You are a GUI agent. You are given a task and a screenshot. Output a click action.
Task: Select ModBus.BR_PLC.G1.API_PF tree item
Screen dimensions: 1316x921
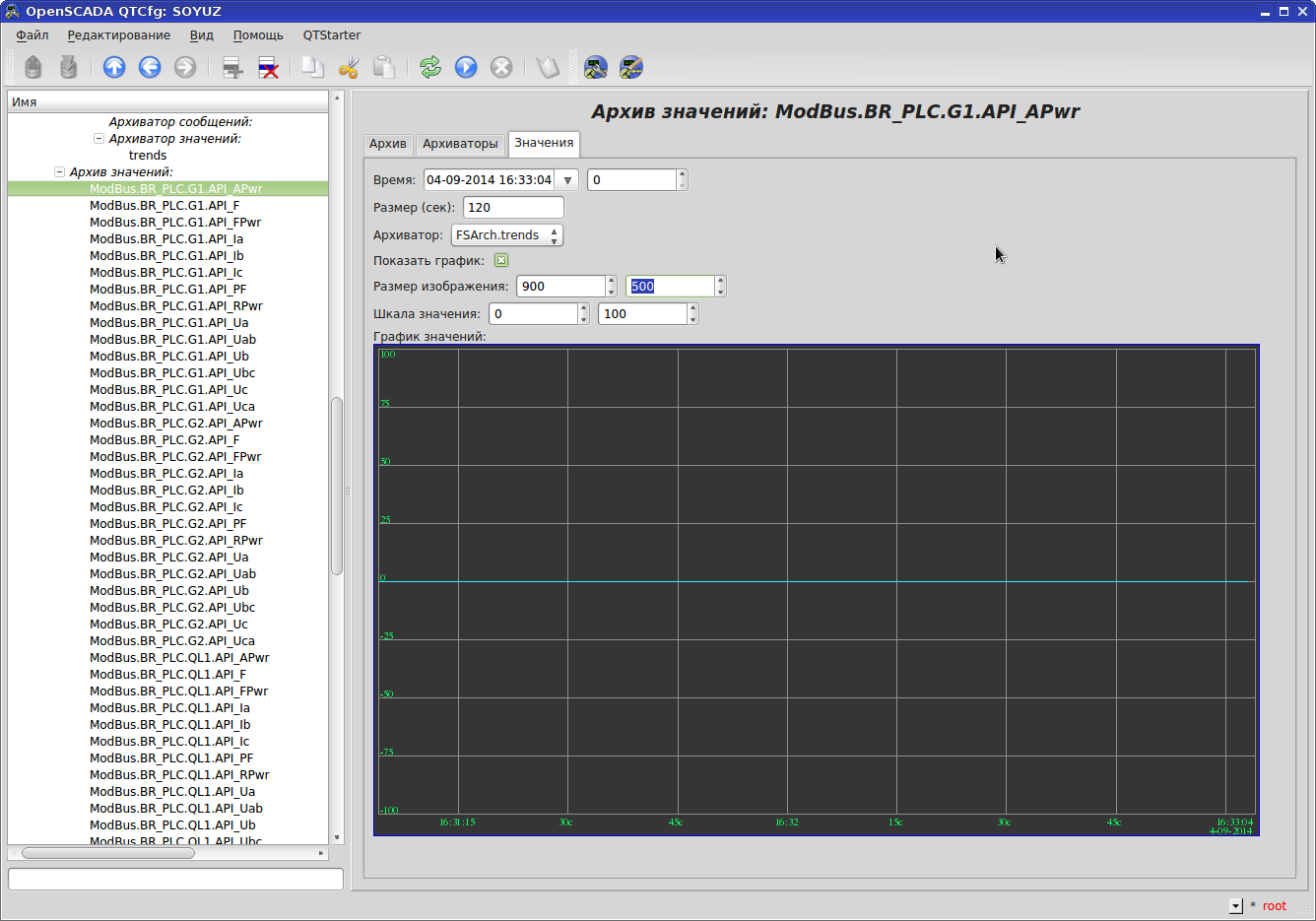(x=168, y=290)
